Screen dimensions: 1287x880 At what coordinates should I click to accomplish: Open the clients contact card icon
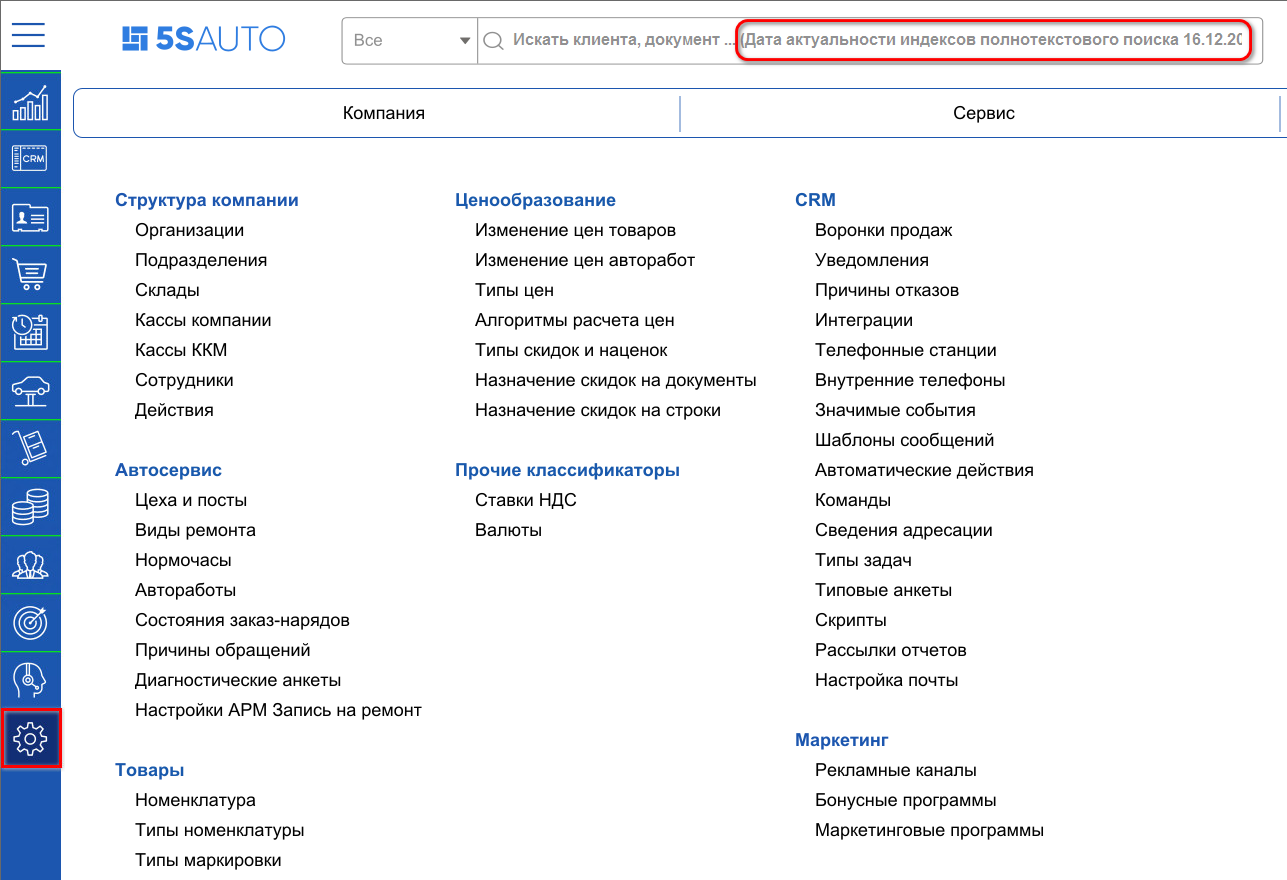click(30, 216)
